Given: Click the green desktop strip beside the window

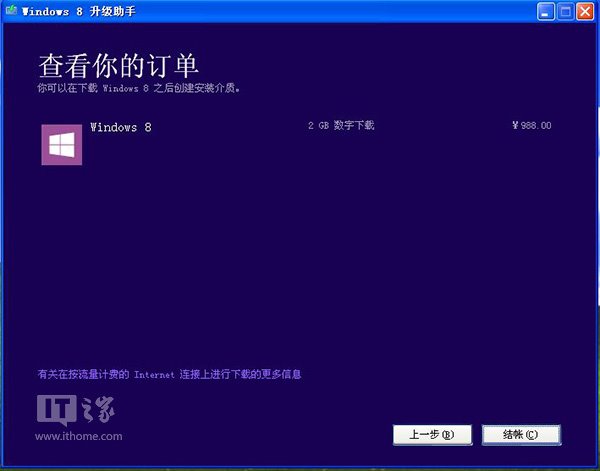Looking at the screenshot, I should (596, 250).
